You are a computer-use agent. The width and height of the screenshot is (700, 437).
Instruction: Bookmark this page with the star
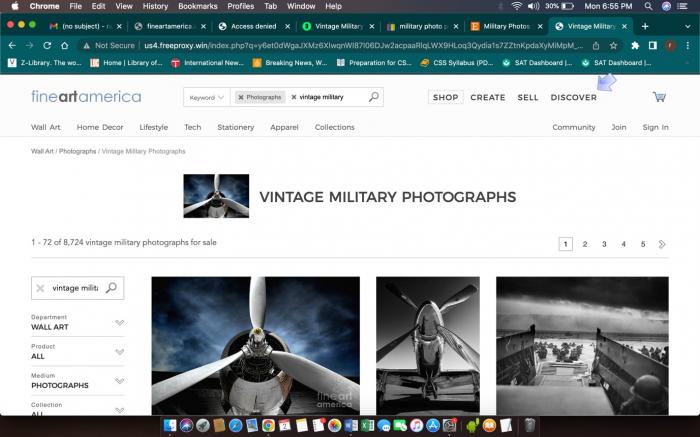[x=613, y=46]
